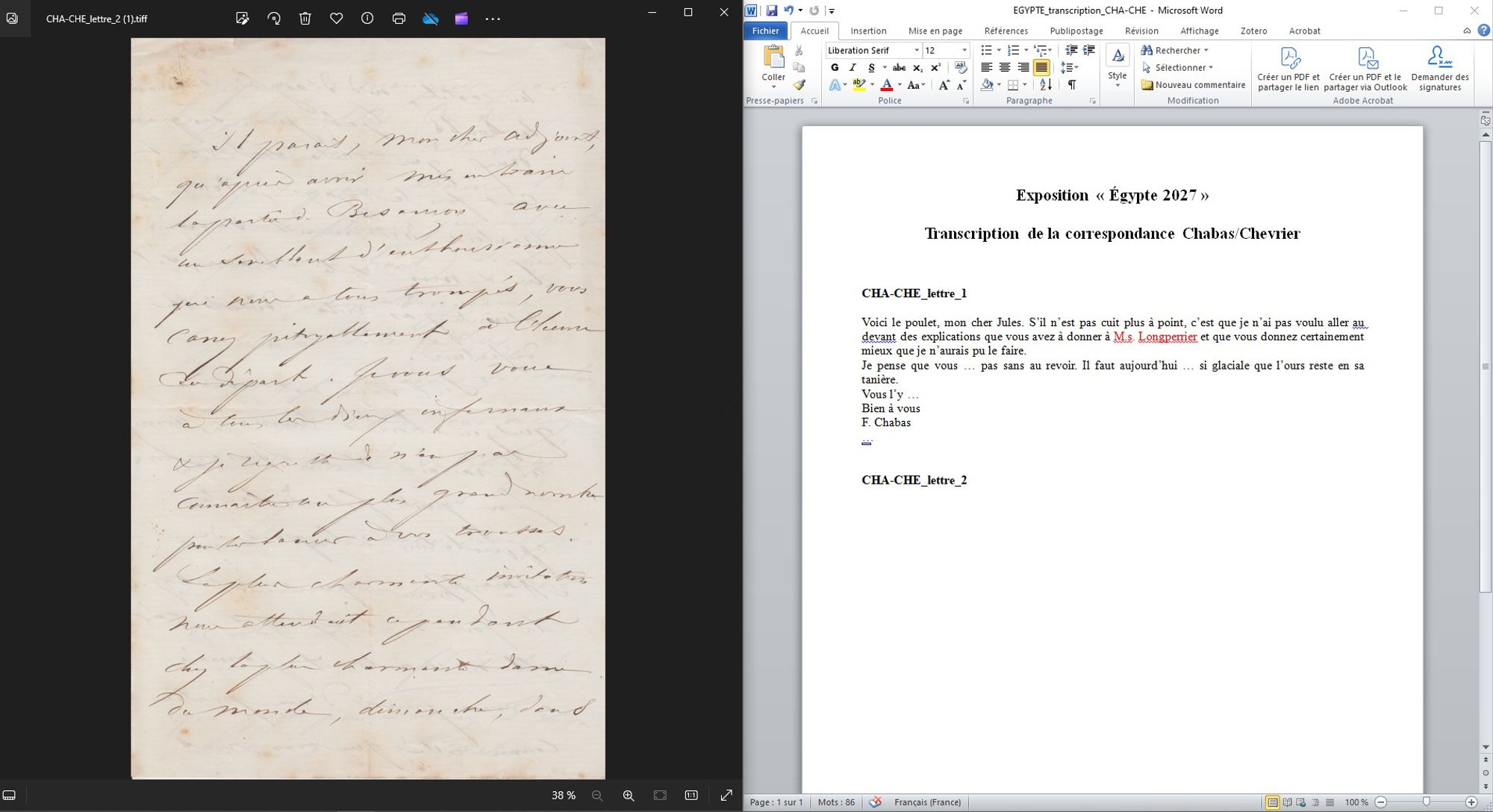This screenshot has width=1493, height=812.
Task: Click the Italic formatting icon
Action: (852, 67)
